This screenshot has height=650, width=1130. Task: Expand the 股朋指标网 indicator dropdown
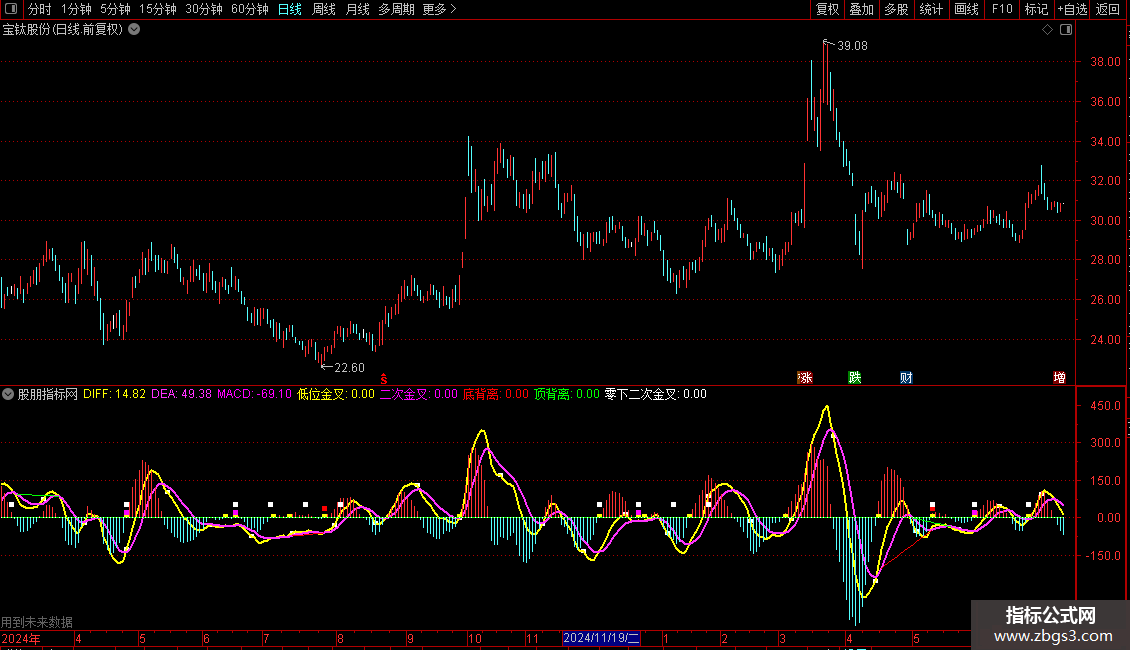pos(8,394)
